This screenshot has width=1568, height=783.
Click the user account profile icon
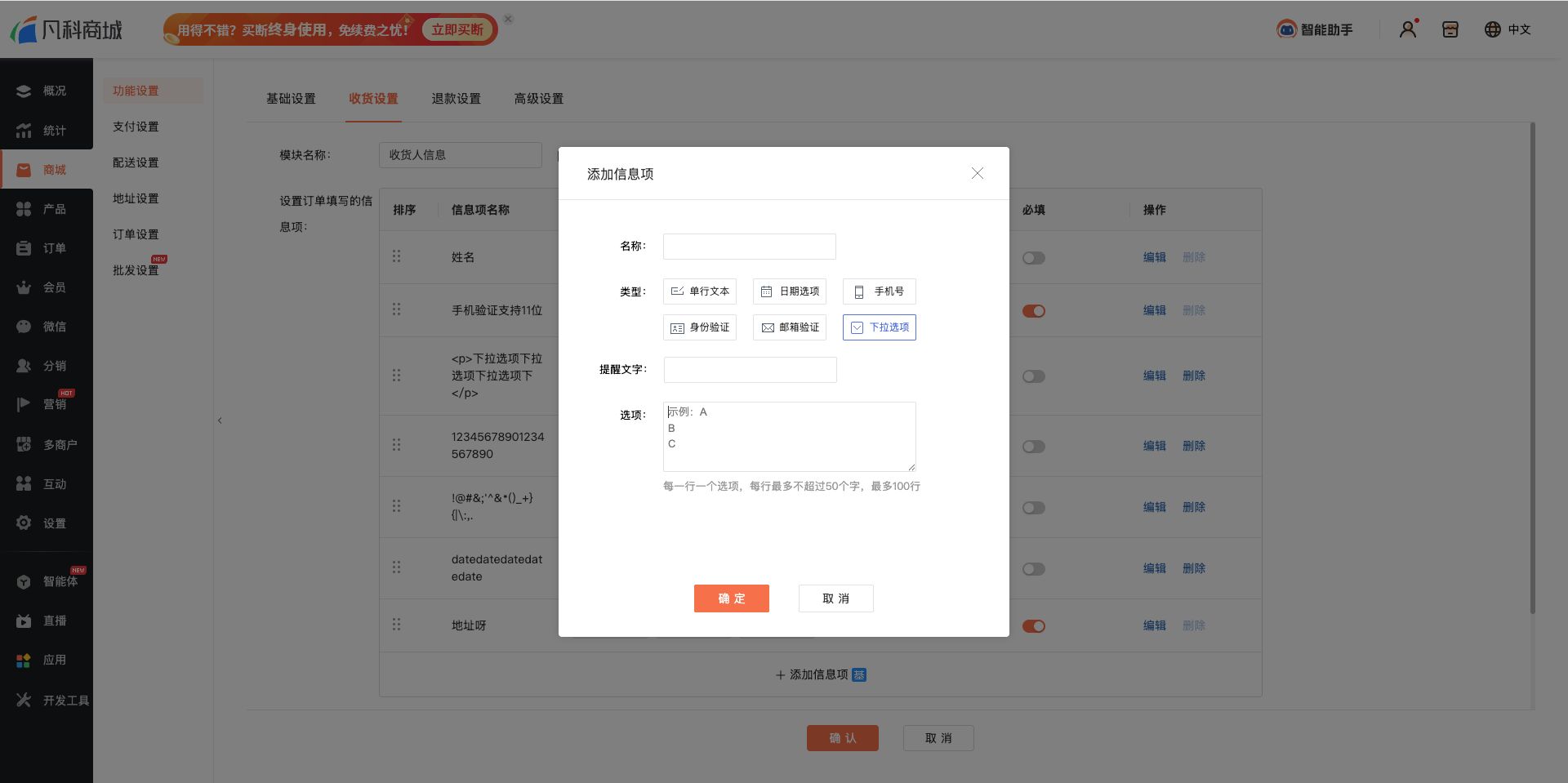tap(1408, 29)
